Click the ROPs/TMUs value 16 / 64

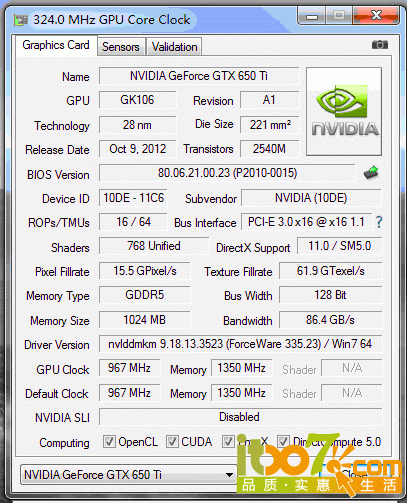point(133,222)
